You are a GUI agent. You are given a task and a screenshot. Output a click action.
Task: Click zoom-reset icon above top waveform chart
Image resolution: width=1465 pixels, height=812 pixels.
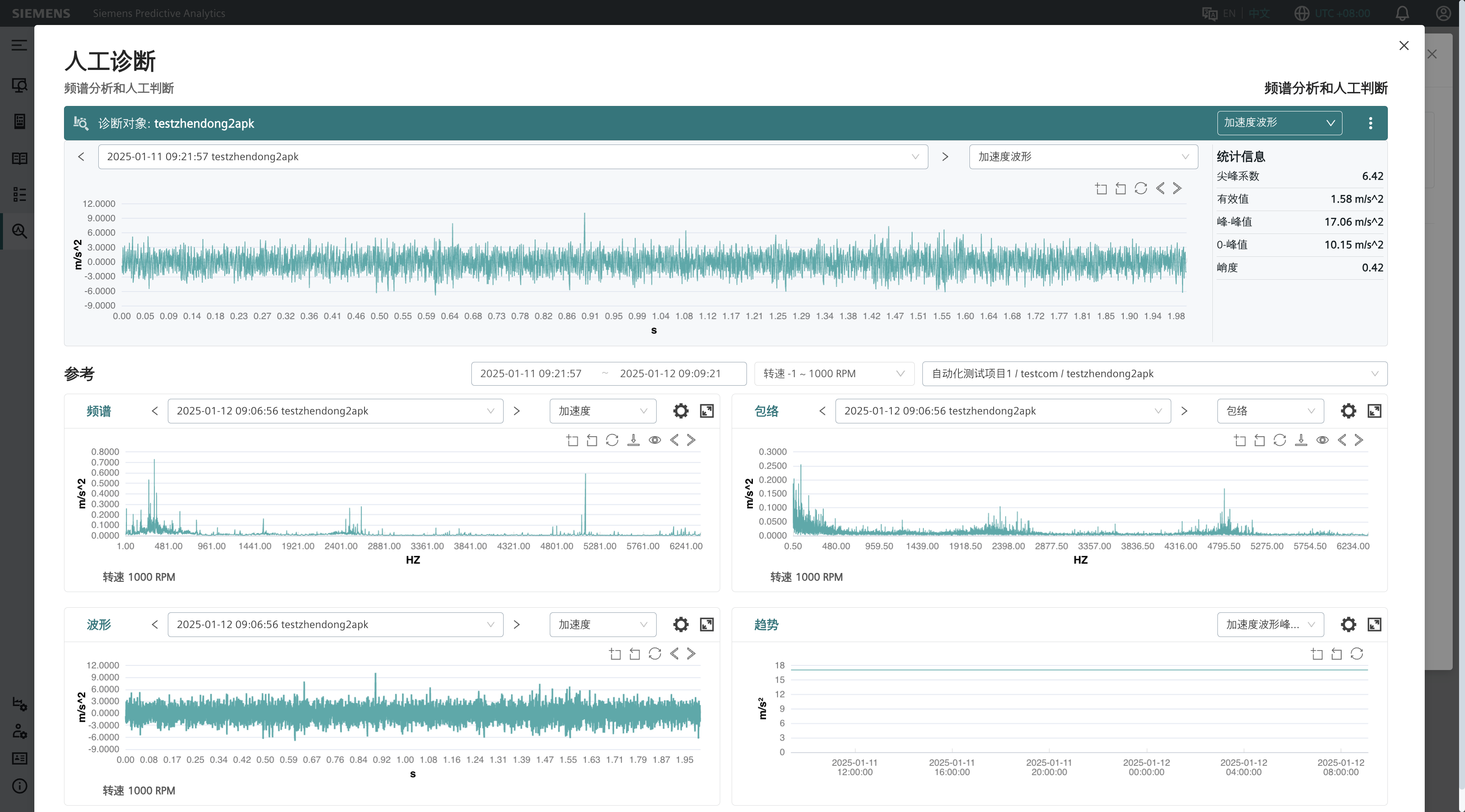pos(1120,188)
